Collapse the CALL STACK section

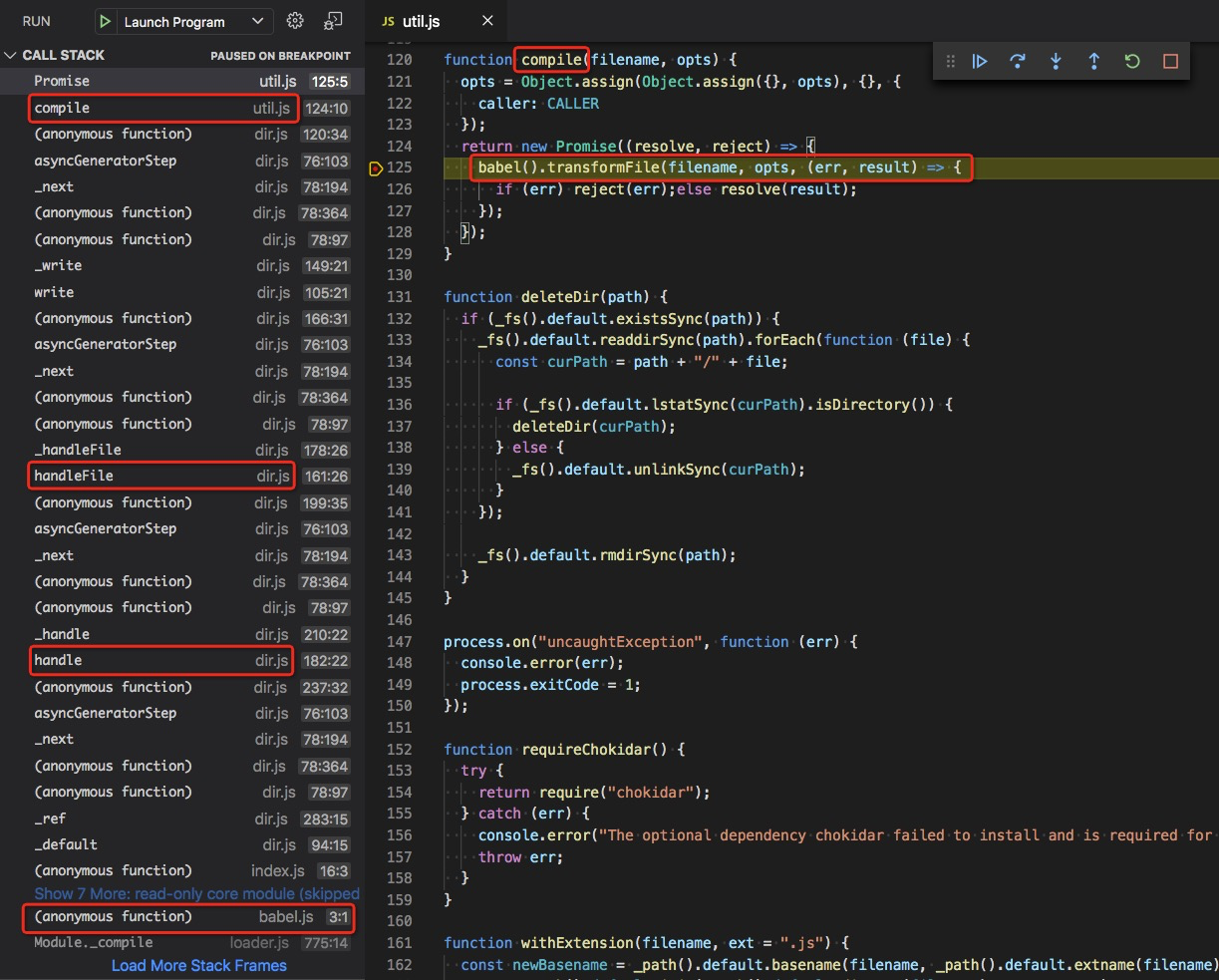point(12,55)
